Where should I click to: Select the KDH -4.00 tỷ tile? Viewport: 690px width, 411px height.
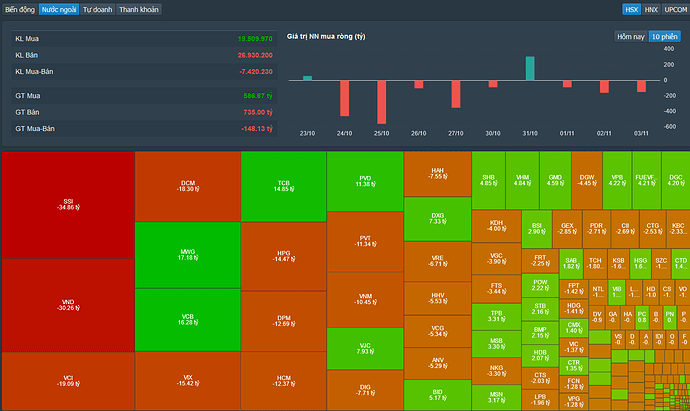(496, 226)
